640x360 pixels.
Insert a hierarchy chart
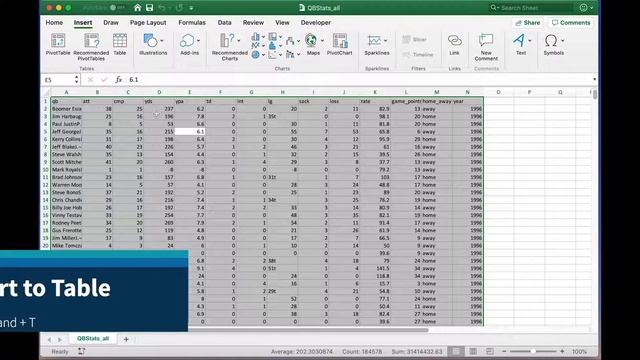coord(273,37)
